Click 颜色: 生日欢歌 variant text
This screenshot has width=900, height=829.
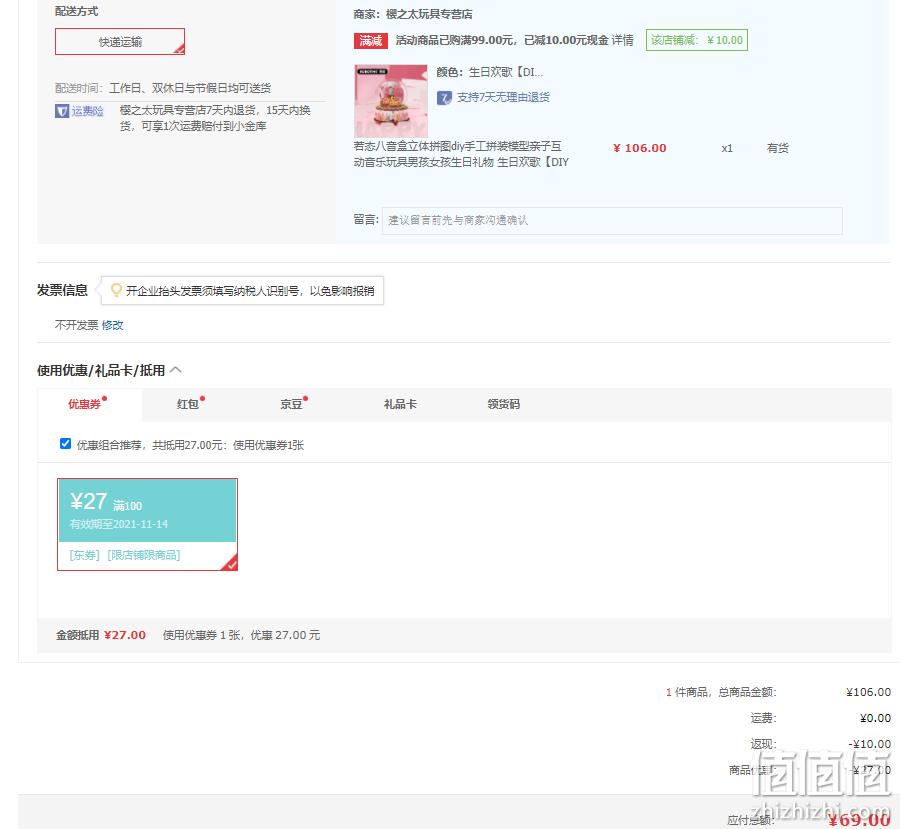click(490, 72)
